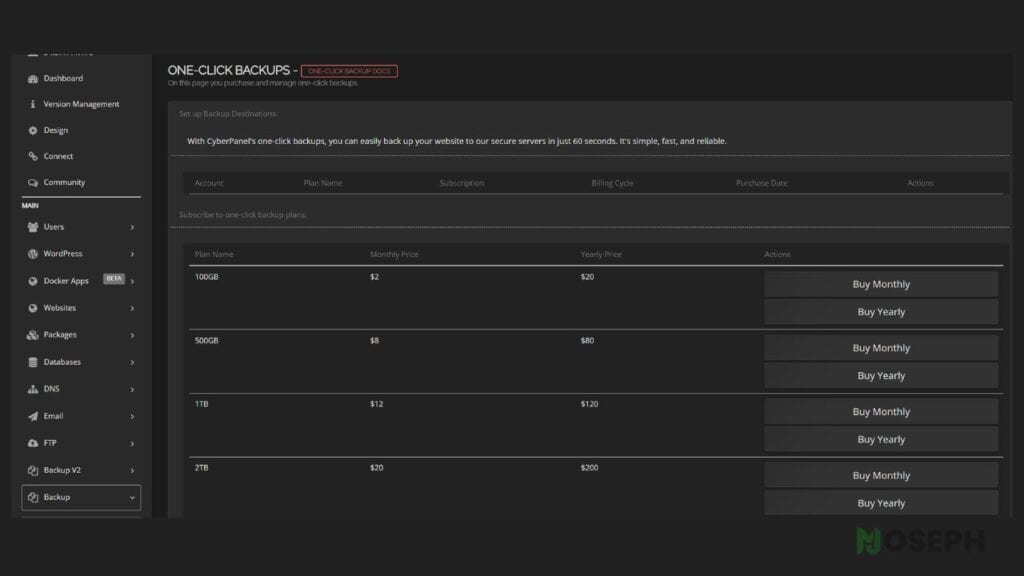Buy the 1TB plan yearly
Image resolution: width=1024 pixels, height=576 pixels.
[881, 440]
